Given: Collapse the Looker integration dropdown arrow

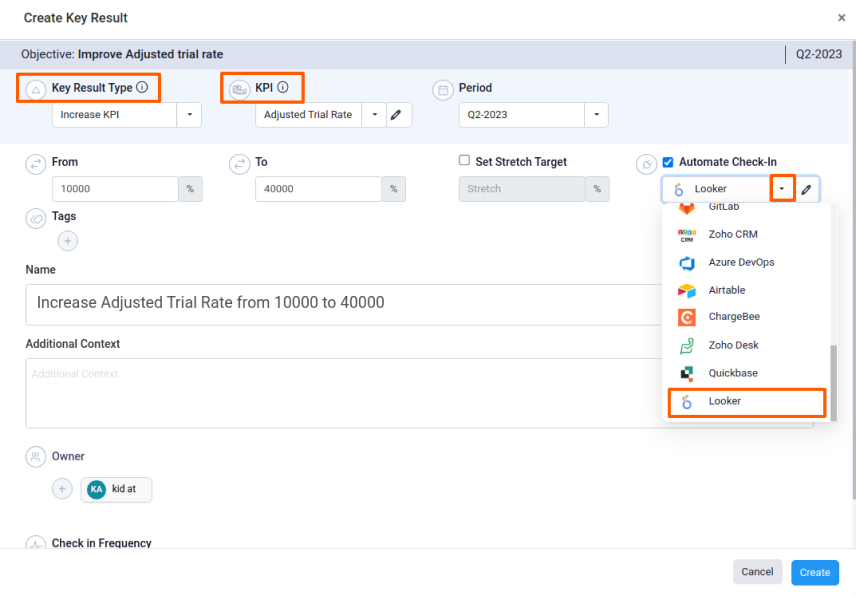Looking at the screenshot, I should coord(782,189).
